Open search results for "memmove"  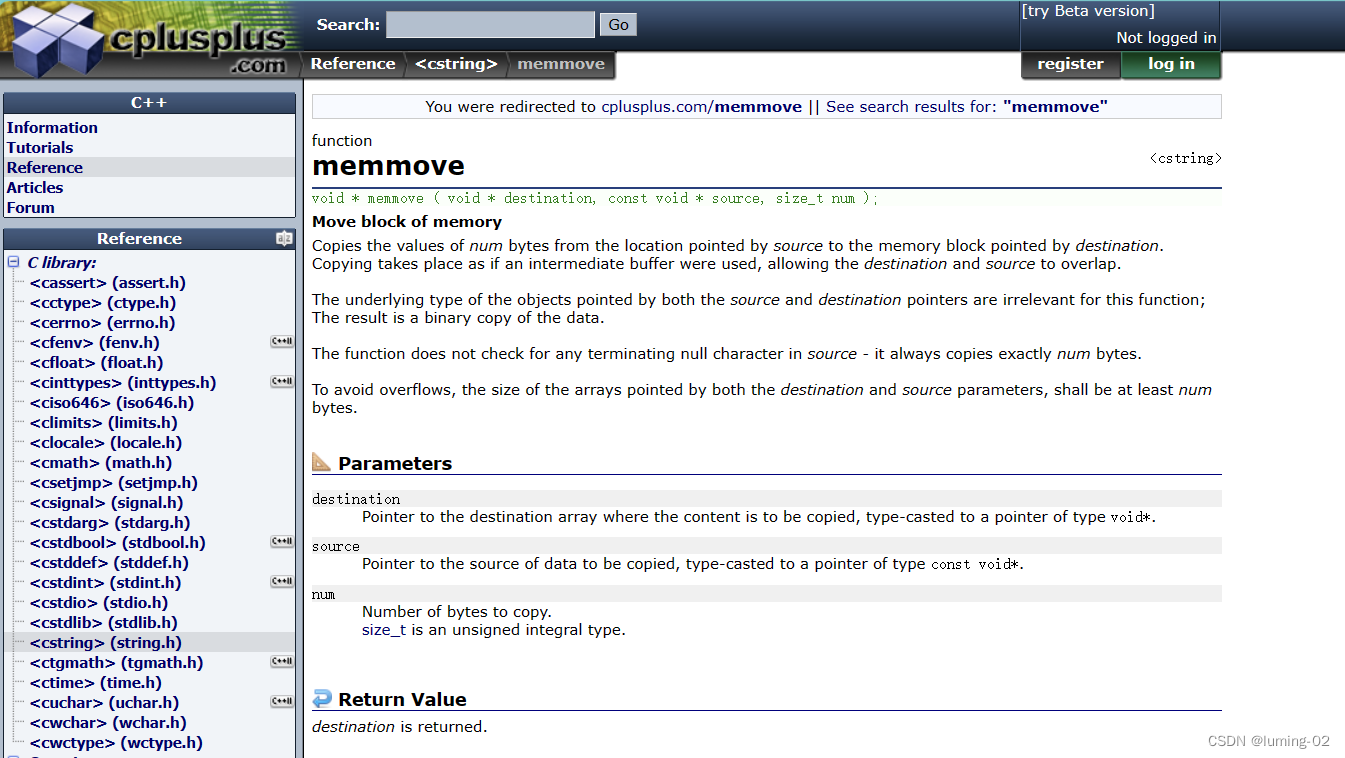(1055, 106)
